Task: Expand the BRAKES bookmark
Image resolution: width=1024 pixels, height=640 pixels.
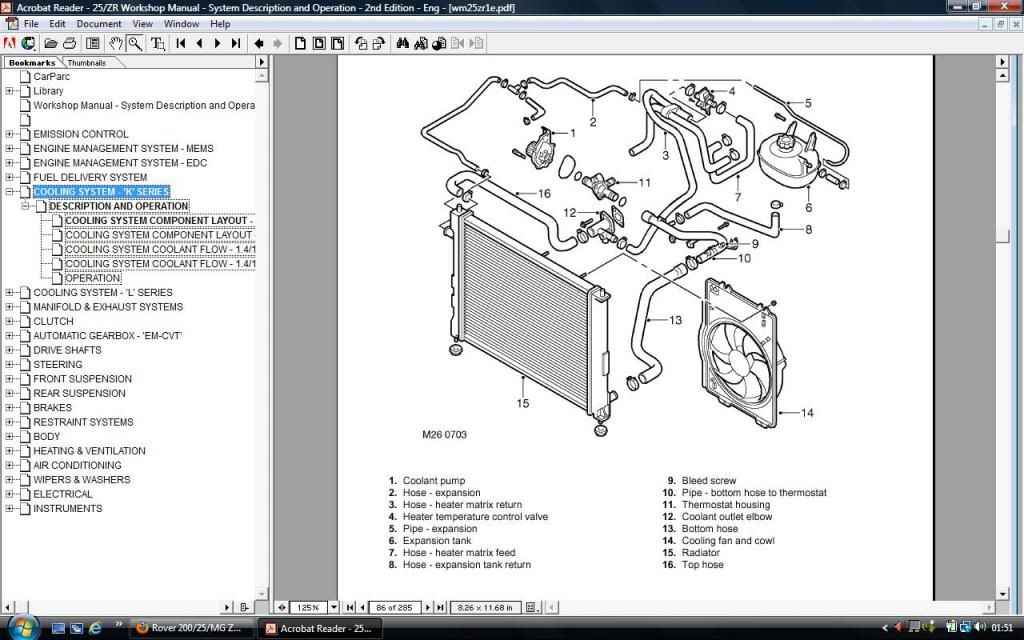Action: tap(8, 408)
